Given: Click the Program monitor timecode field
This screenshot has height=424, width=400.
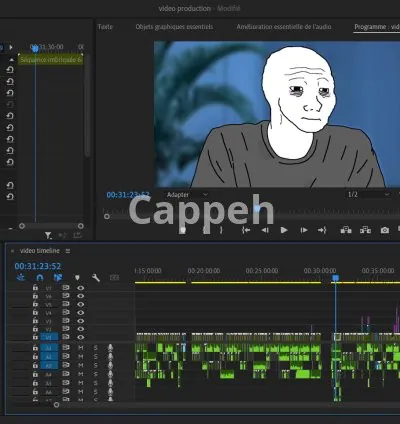Looking at the screenshot, I should point(128,195).
